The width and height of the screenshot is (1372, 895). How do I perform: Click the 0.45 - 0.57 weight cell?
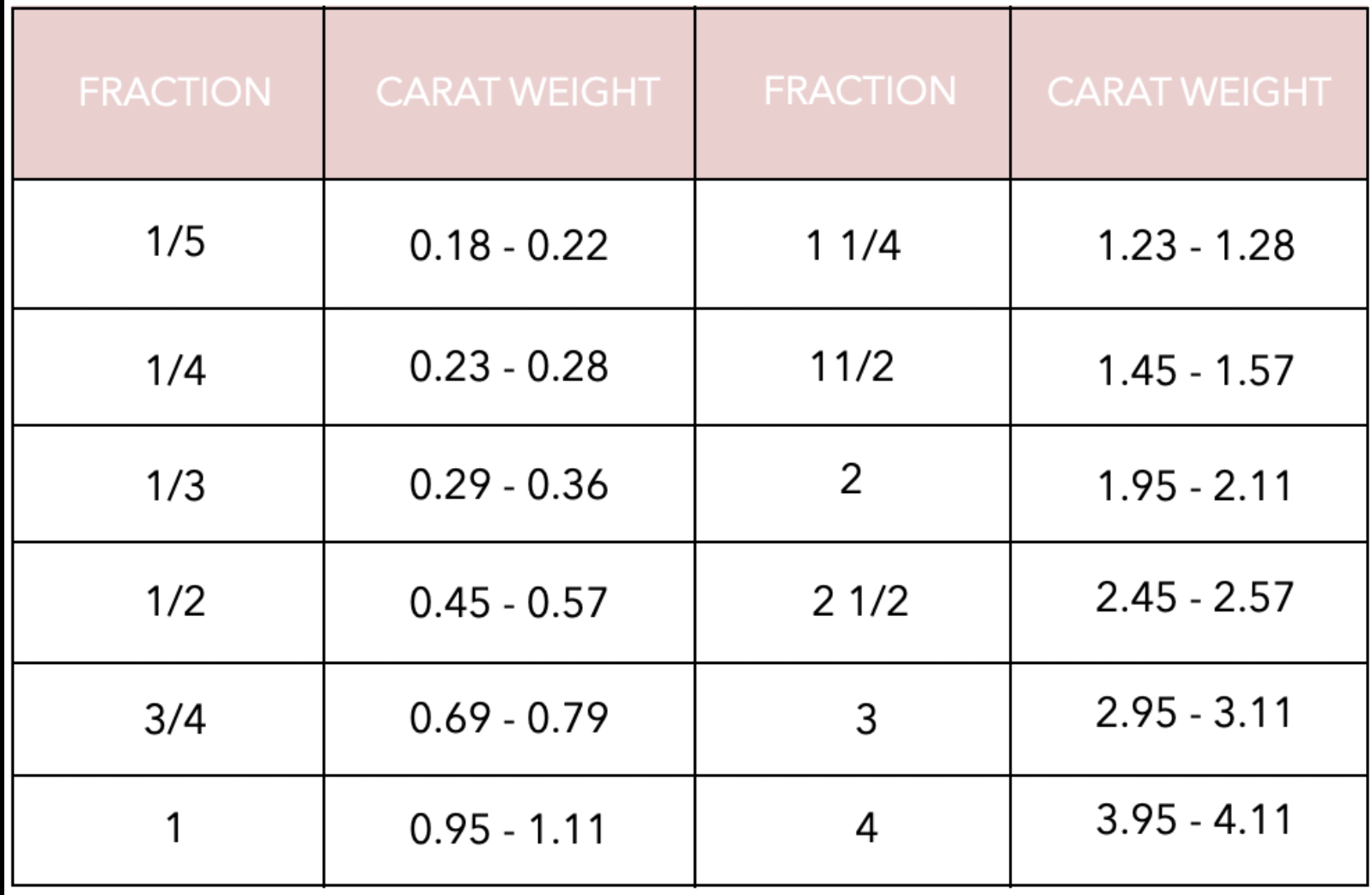coord(508,602)
